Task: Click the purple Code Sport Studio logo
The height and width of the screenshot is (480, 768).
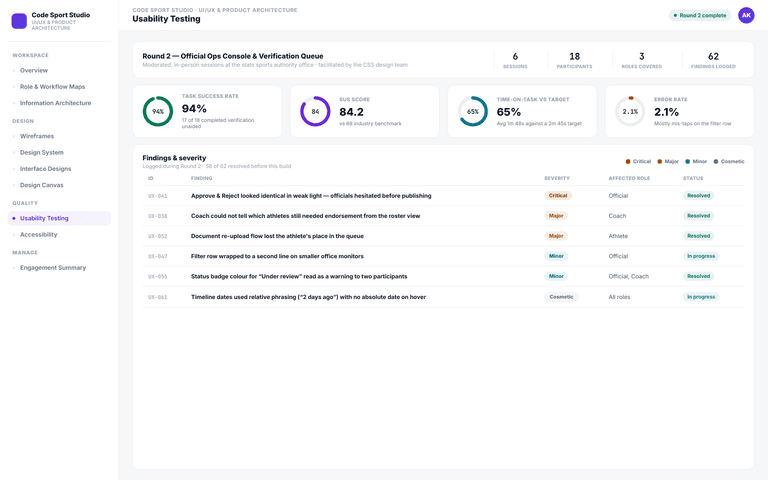Action: click(19, 21)
